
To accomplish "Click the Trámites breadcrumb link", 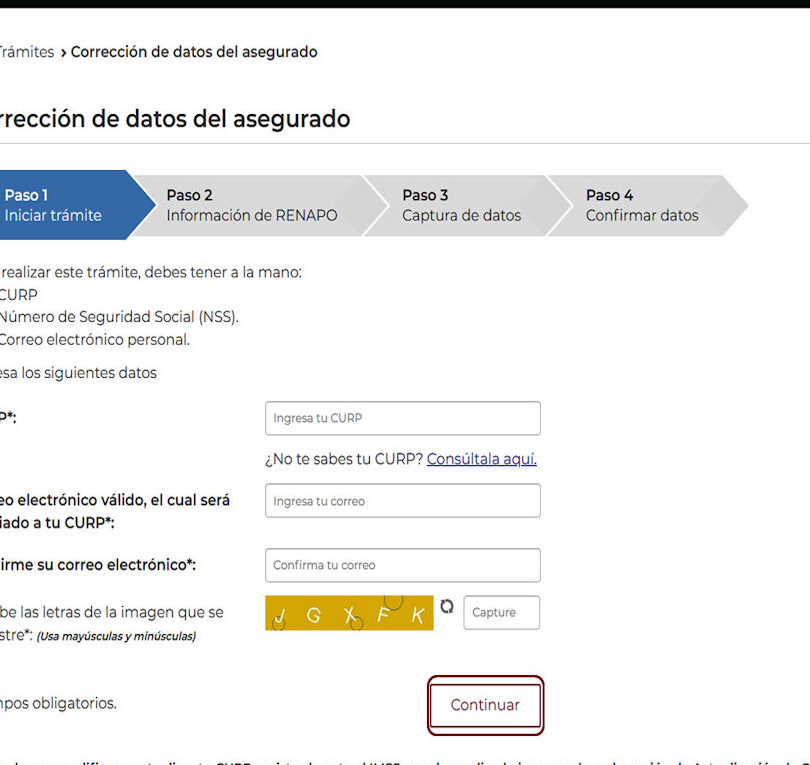I will click(x=26, y=52).
